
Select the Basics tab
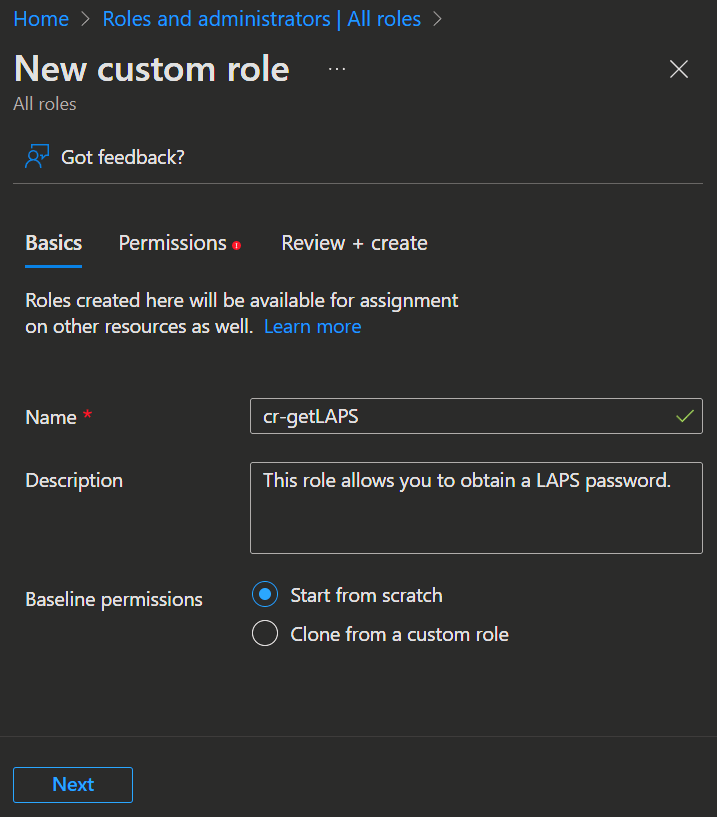coord(53,243)
